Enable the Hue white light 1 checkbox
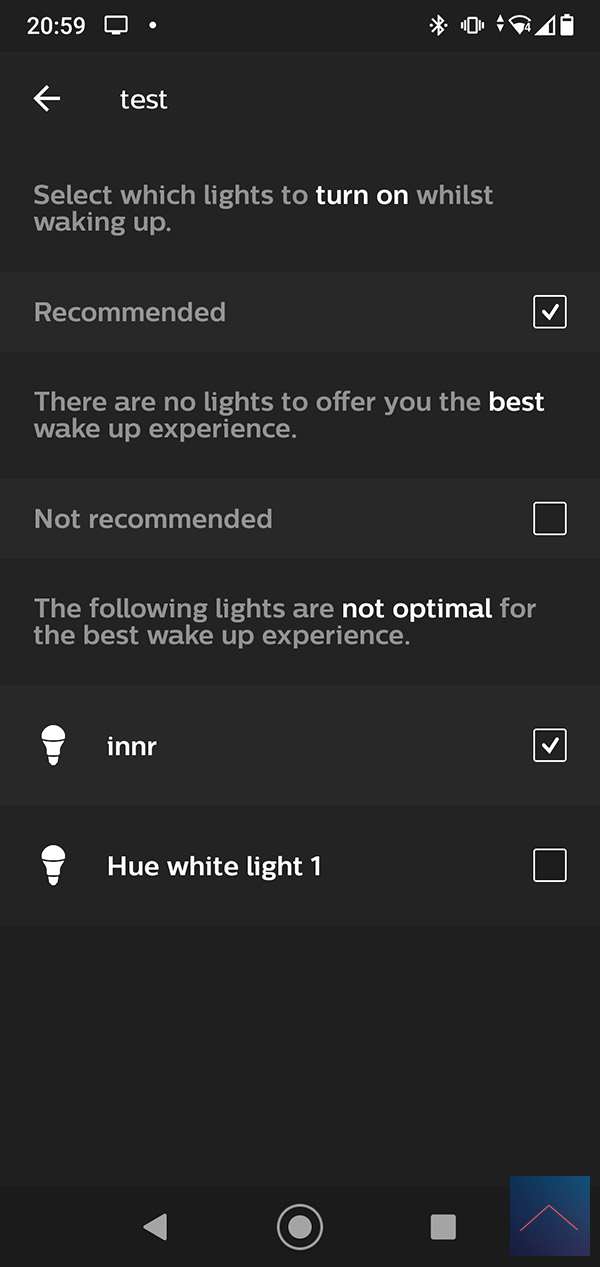Viewport: 600px width, 1267px height. tap(550, 865)
